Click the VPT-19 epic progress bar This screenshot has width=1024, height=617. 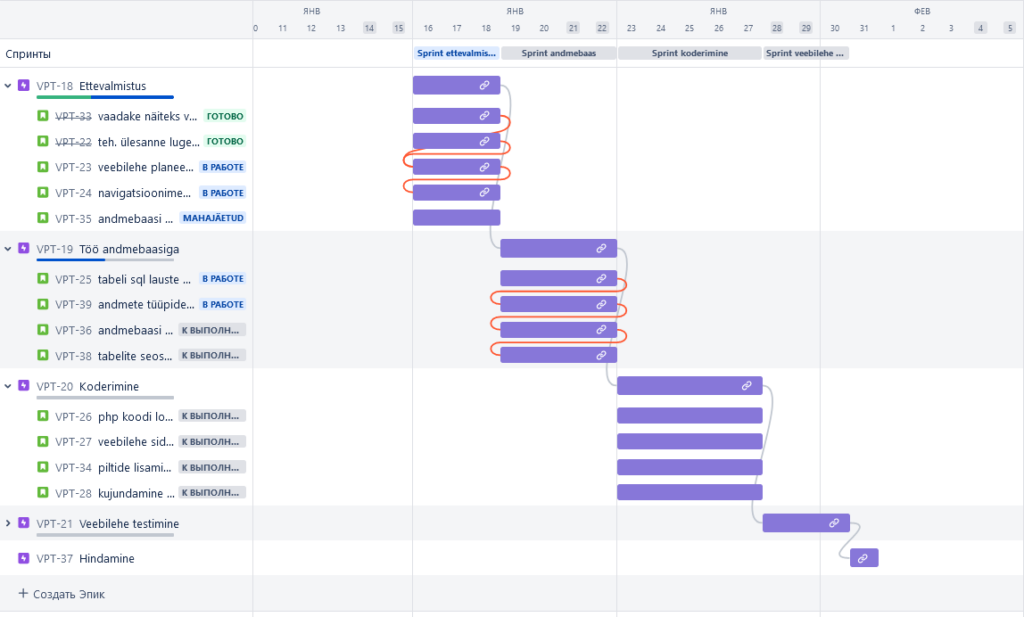tap(105, 260)
